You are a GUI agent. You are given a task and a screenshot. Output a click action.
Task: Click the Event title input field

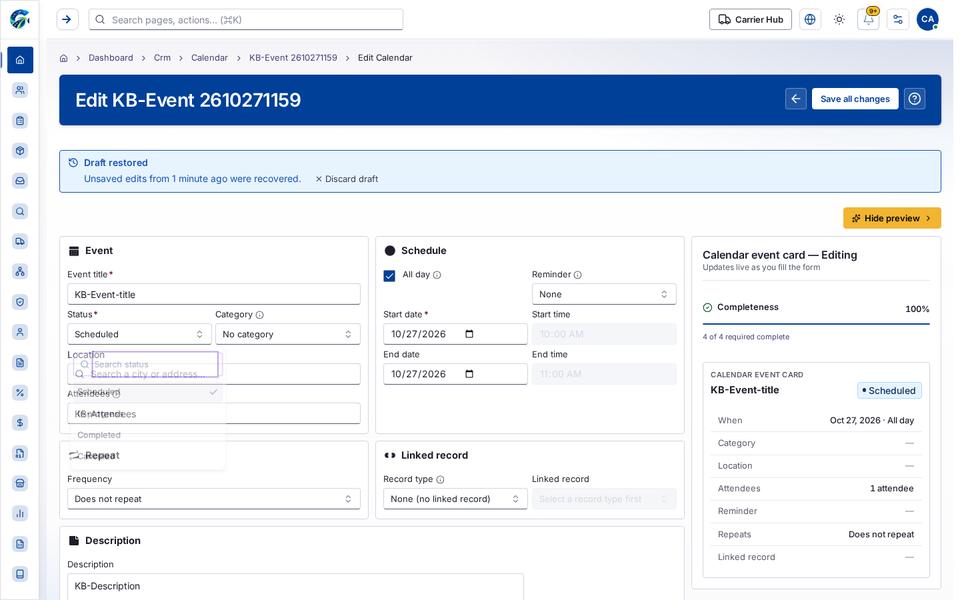coord(214,294)
